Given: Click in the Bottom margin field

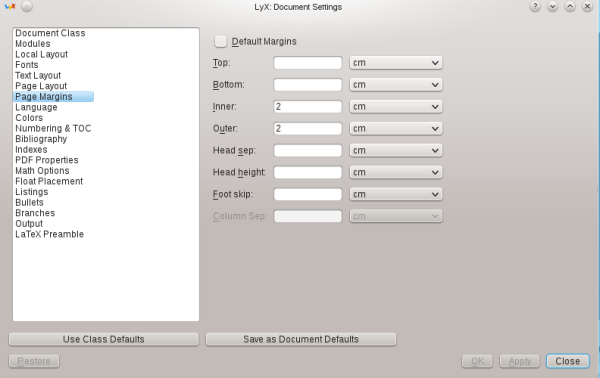Looking at the screenshot, I should click(x=308, y=85).
